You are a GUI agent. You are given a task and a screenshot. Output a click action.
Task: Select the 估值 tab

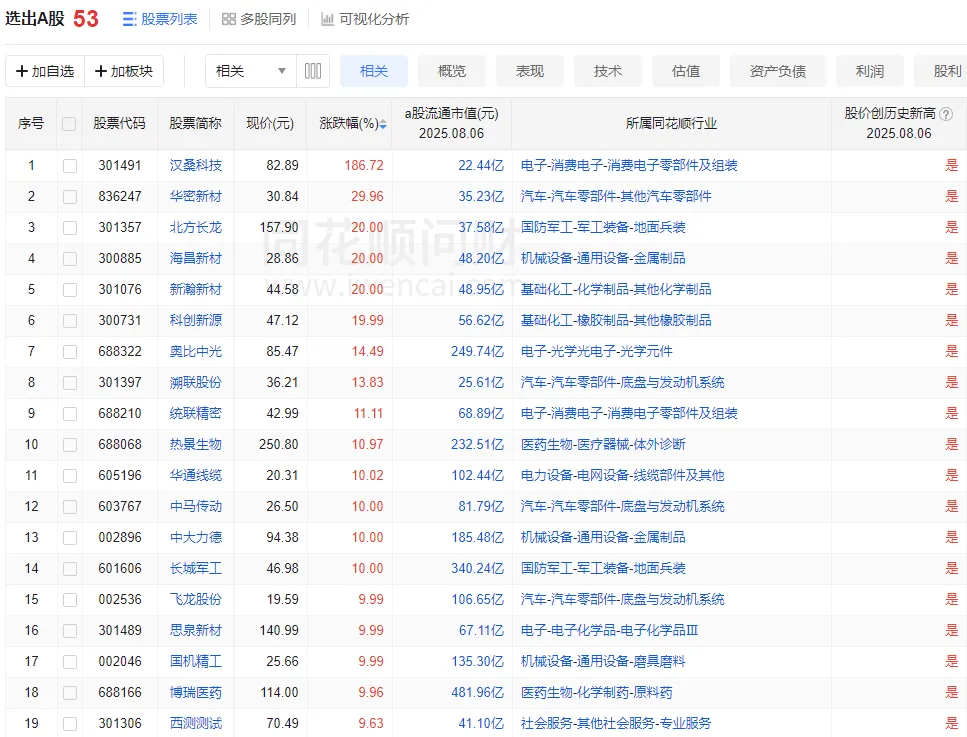pos(686,71)
